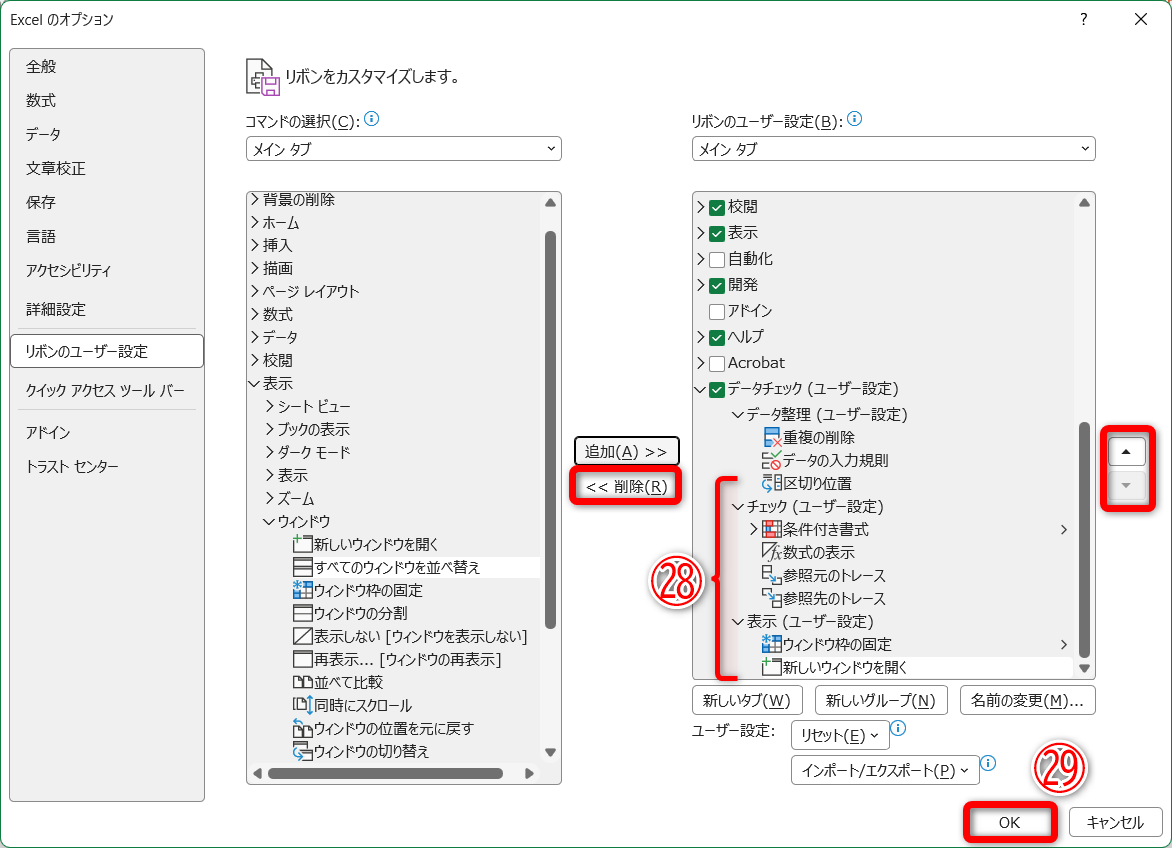The image size is (1172, 848).
Task: Click the 名前の変更 button
Action: [1027, 700]
